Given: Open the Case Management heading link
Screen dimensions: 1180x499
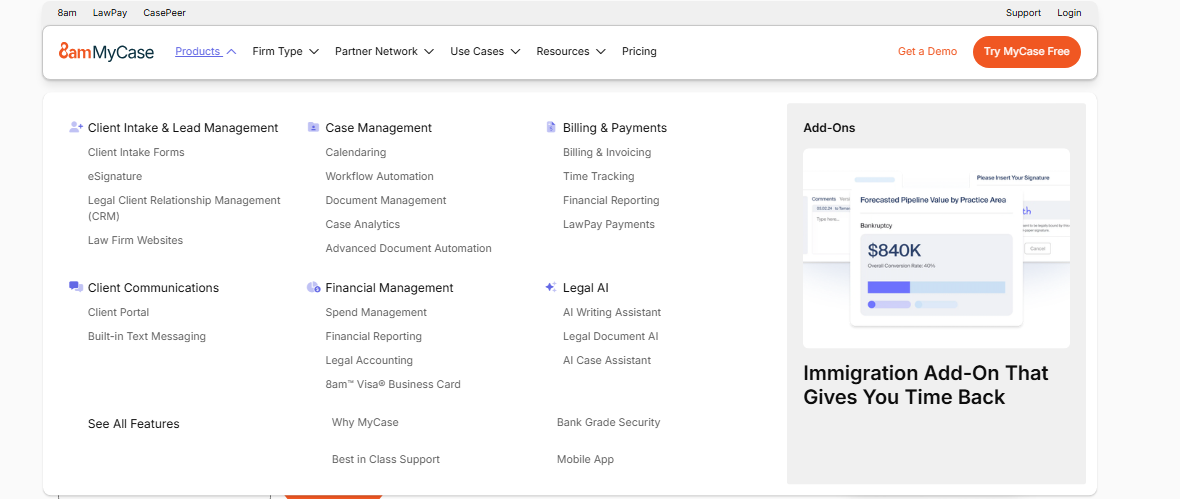Looking at the screenshot, I should coord(379,128).
